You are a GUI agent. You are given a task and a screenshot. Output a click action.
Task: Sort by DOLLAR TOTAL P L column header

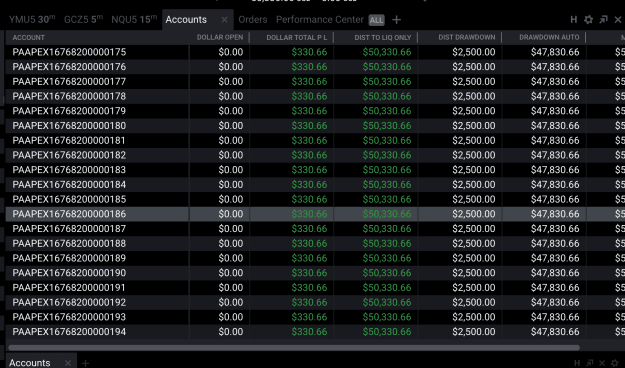coord(297,37)
